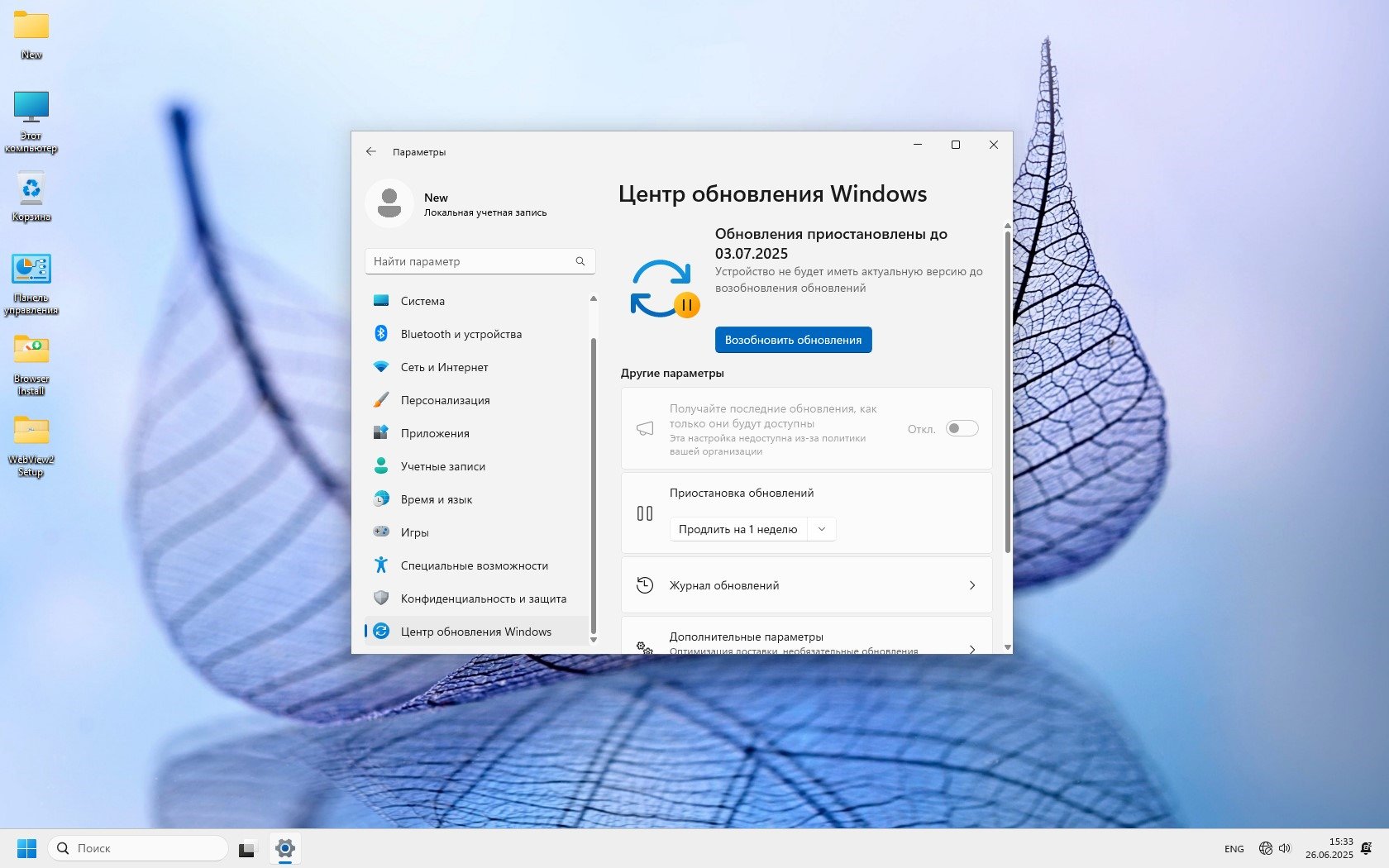This screenshot has width=1389, height=868.
Task: Maximize the Параметры window
Action: tap(956, 145)
